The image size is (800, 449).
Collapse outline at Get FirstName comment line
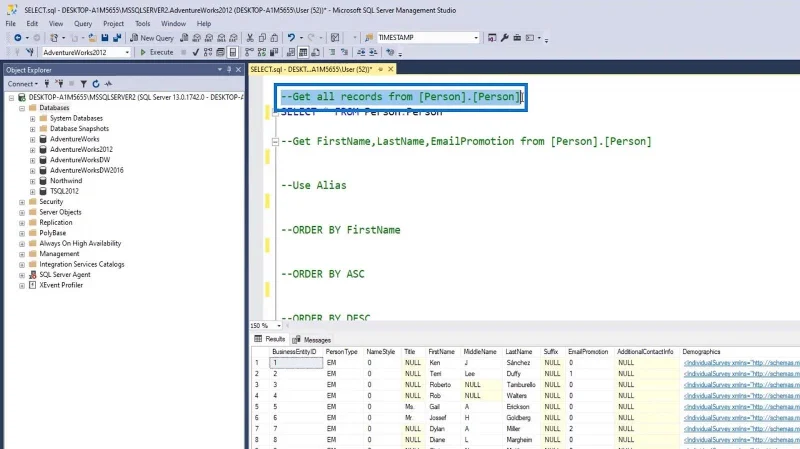275,142
